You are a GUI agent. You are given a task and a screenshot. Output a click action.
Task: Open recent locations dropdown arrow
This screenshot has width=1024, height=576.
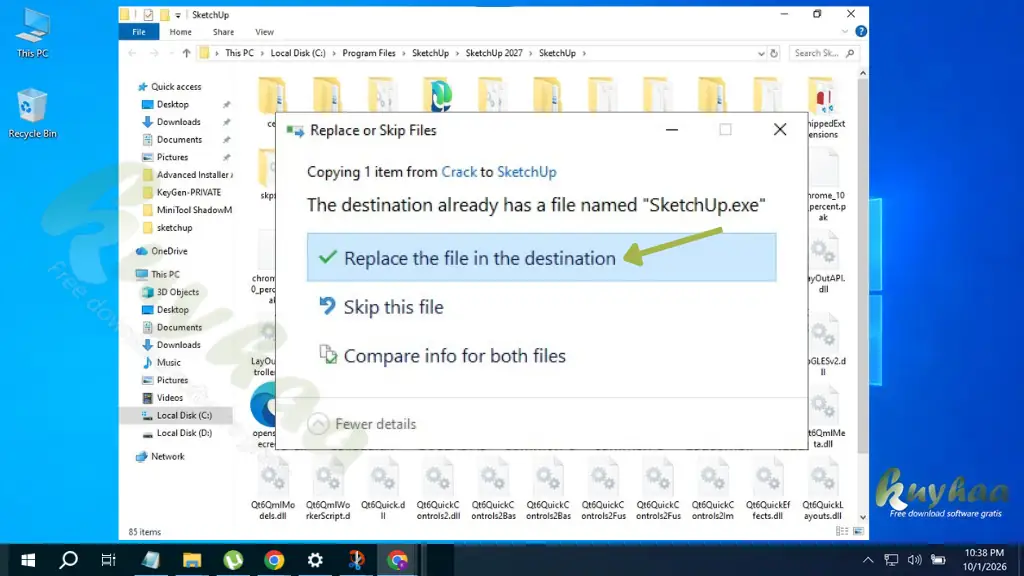coord(170,54)
